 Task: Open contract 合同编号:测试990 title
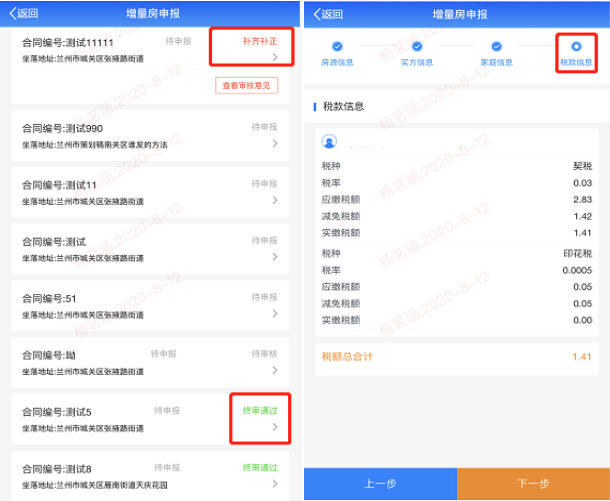pos(62,129)
